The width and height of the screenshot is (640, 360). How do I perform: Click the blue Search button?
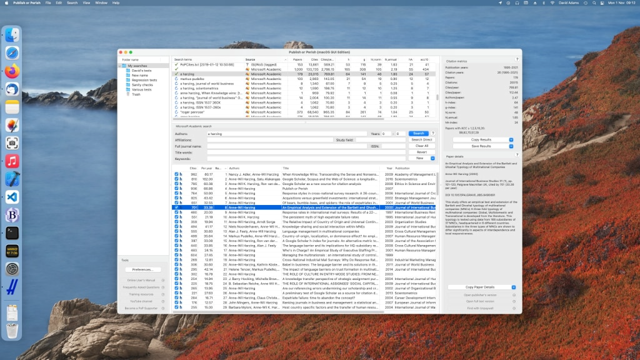point(418,133)
